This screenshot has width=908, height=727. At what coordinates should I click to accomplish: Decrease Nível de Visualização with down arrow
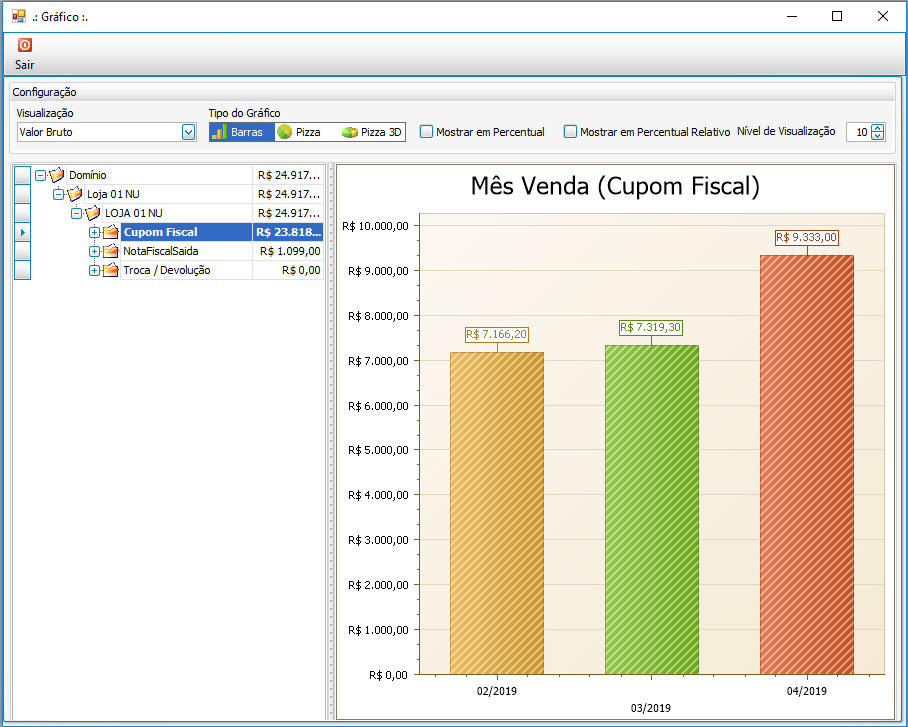tap(878, 136)
